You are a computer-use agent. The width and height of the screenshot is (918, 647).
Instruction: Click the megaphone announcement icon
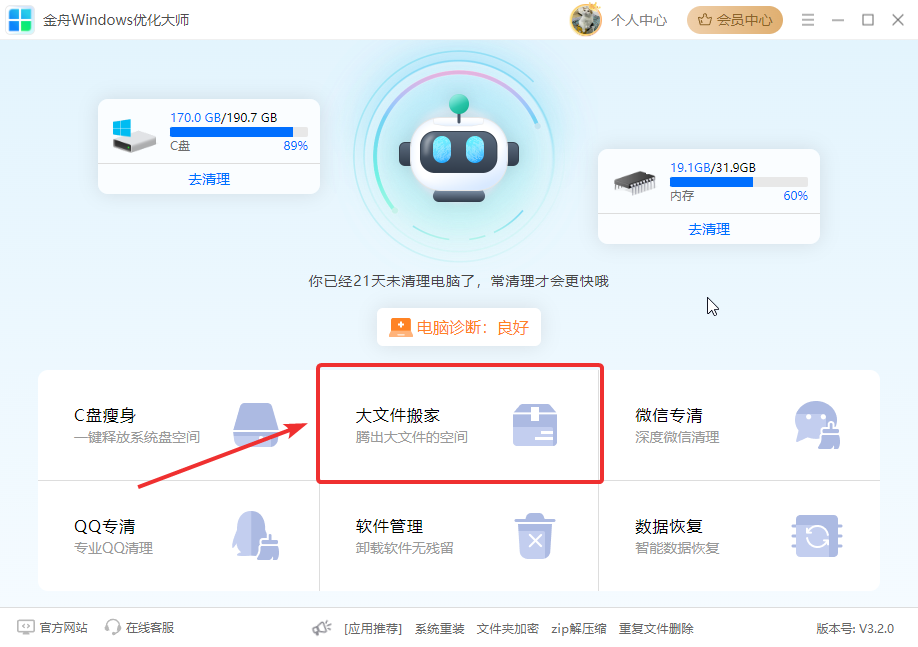(x=321, y=628)
